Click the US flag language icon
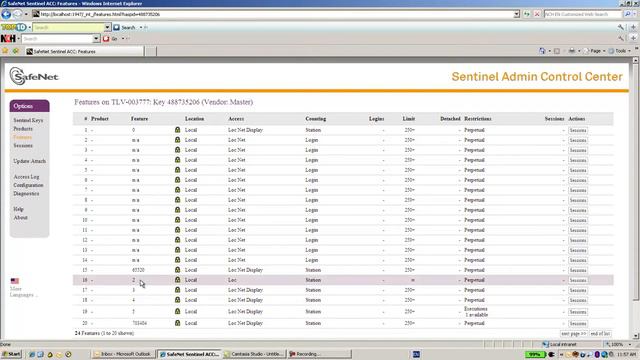The width and height of the screenshot is (640, 360). (x=15, y=281)
